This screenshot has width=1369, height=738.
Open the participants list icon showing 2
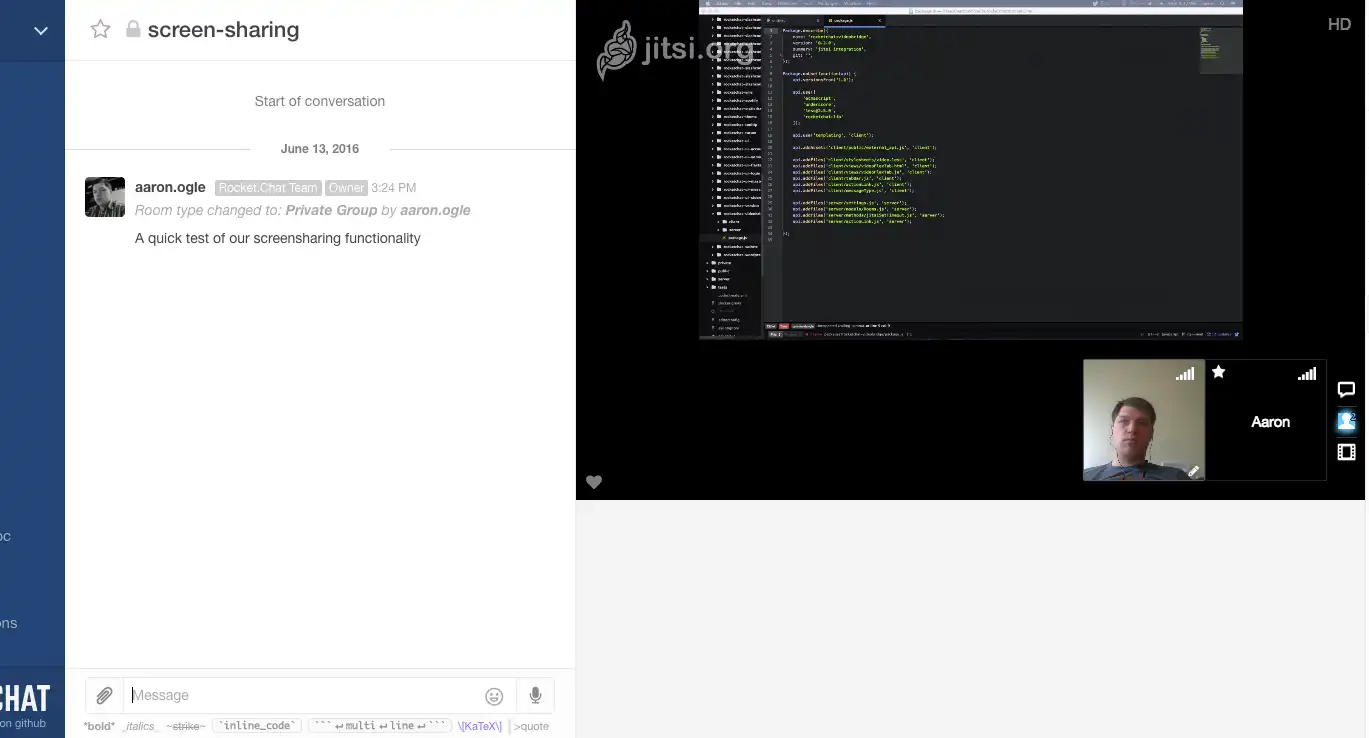tap(1346, 421)
